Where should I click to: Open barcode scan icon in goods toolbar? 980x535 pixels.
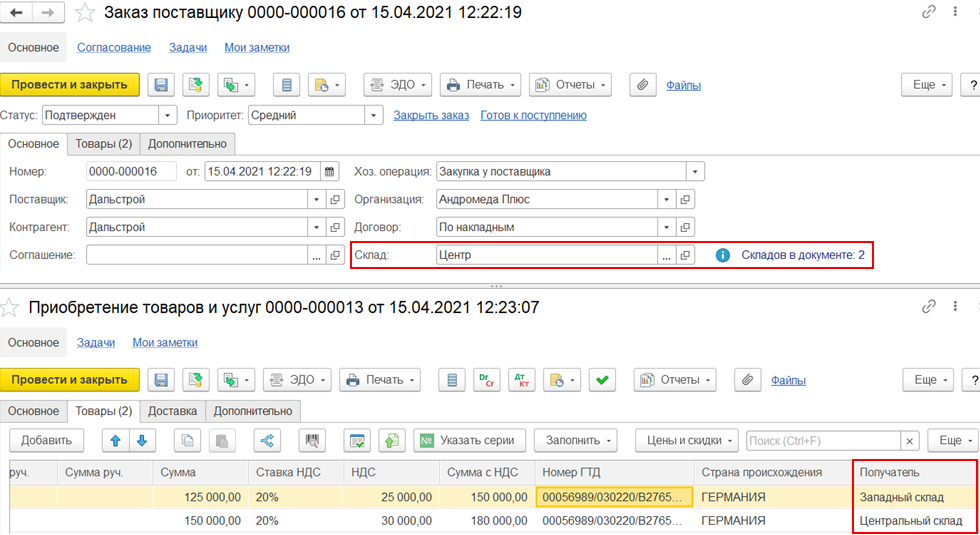[x=312, y=441]
